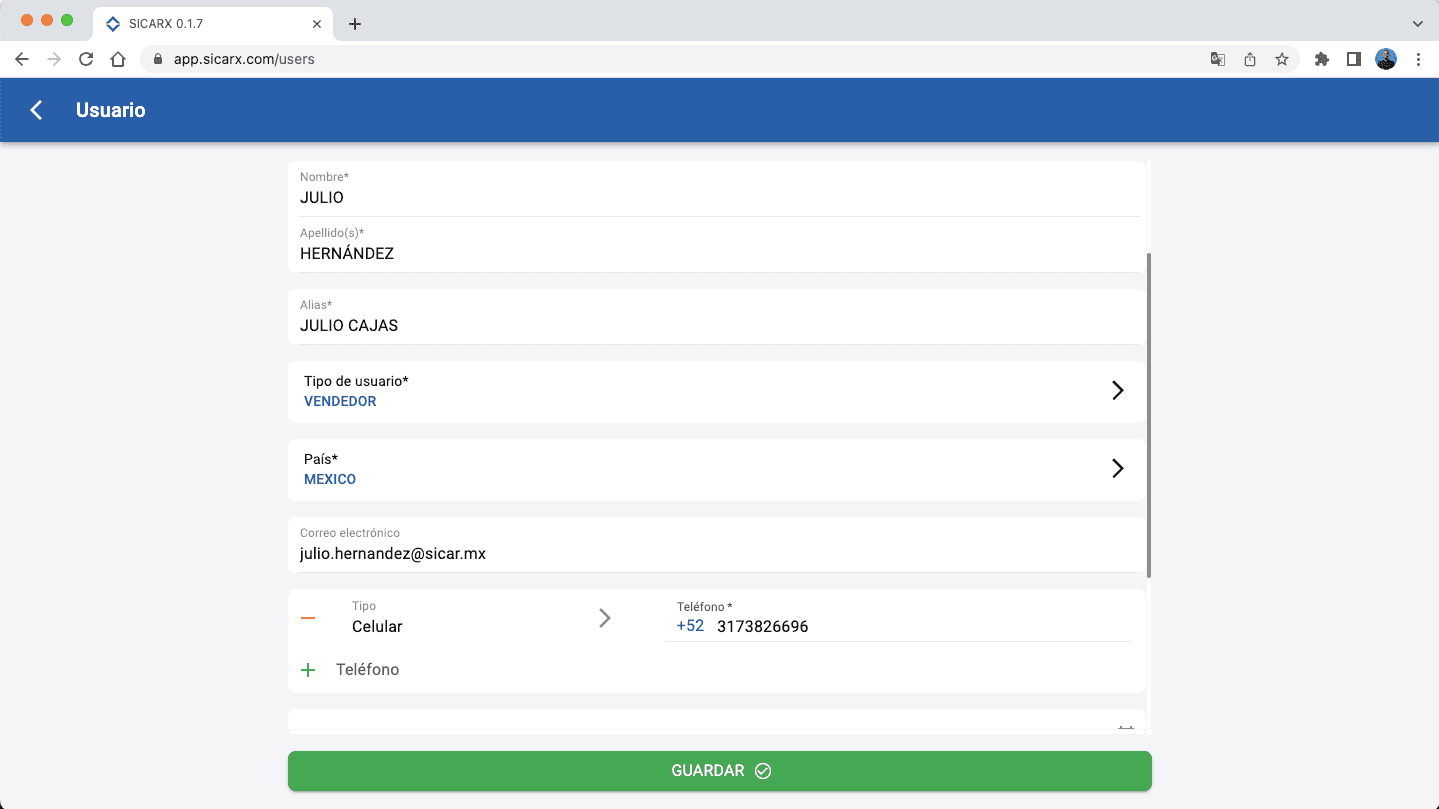Expand the phone Tipo Celular chooser
The height and width of the screenshot is (809, 1439).
604,618
